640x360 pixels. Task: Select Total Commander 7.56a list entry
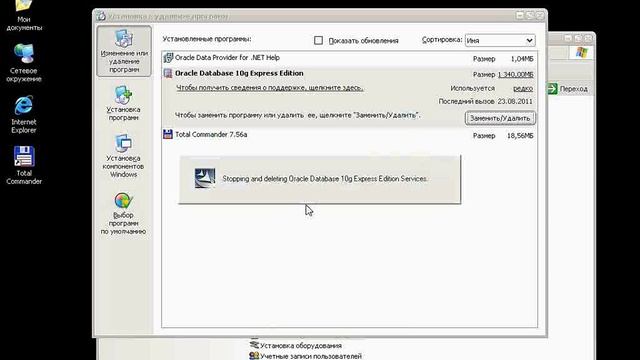pyautogui.click(x=349, y=135)
